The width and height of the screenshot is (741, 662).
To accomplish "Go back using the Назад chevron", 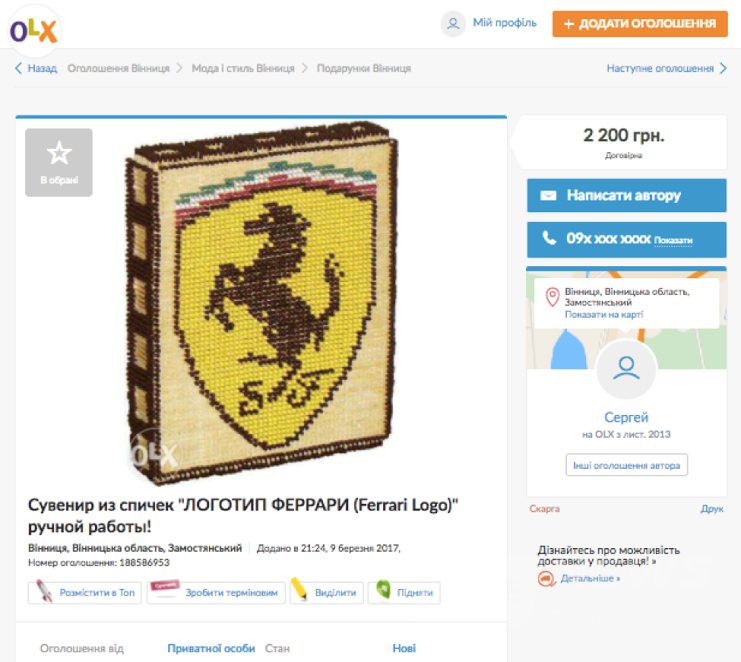I will click(18, 68).
